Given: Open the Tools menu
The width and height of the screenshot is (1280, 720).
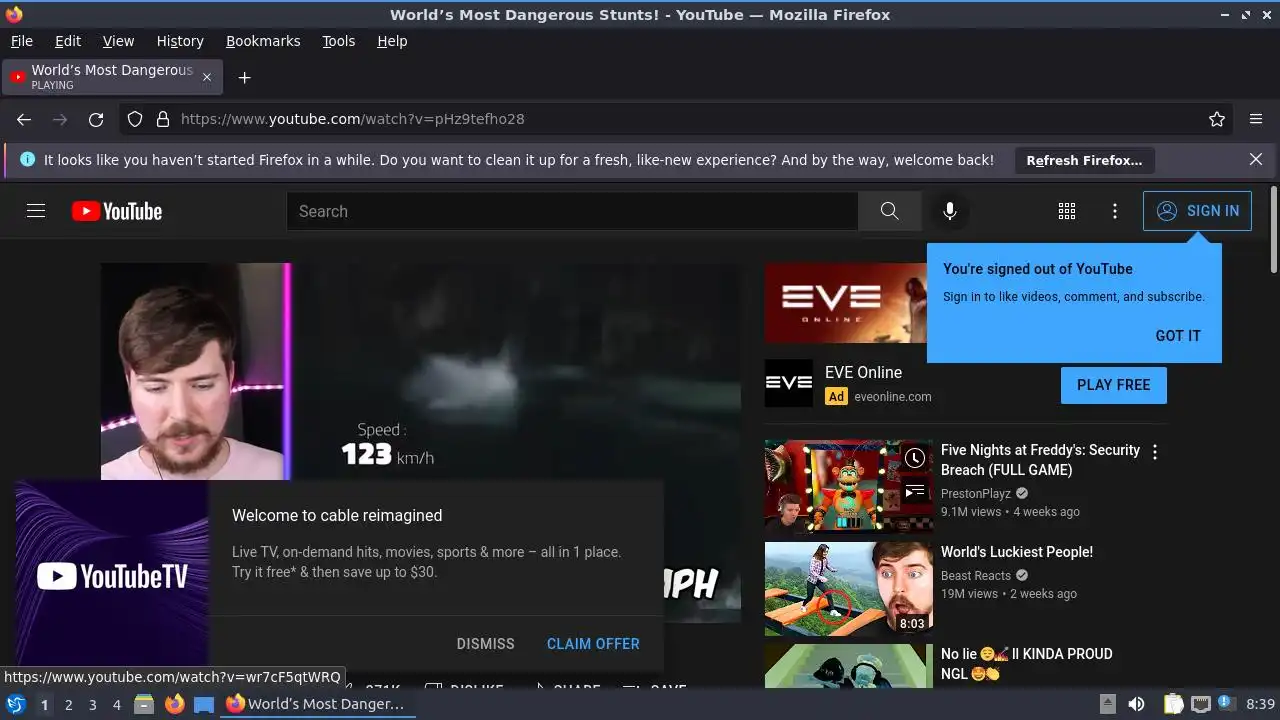Looking at the screenshot, I should click(x=338, y=41).
